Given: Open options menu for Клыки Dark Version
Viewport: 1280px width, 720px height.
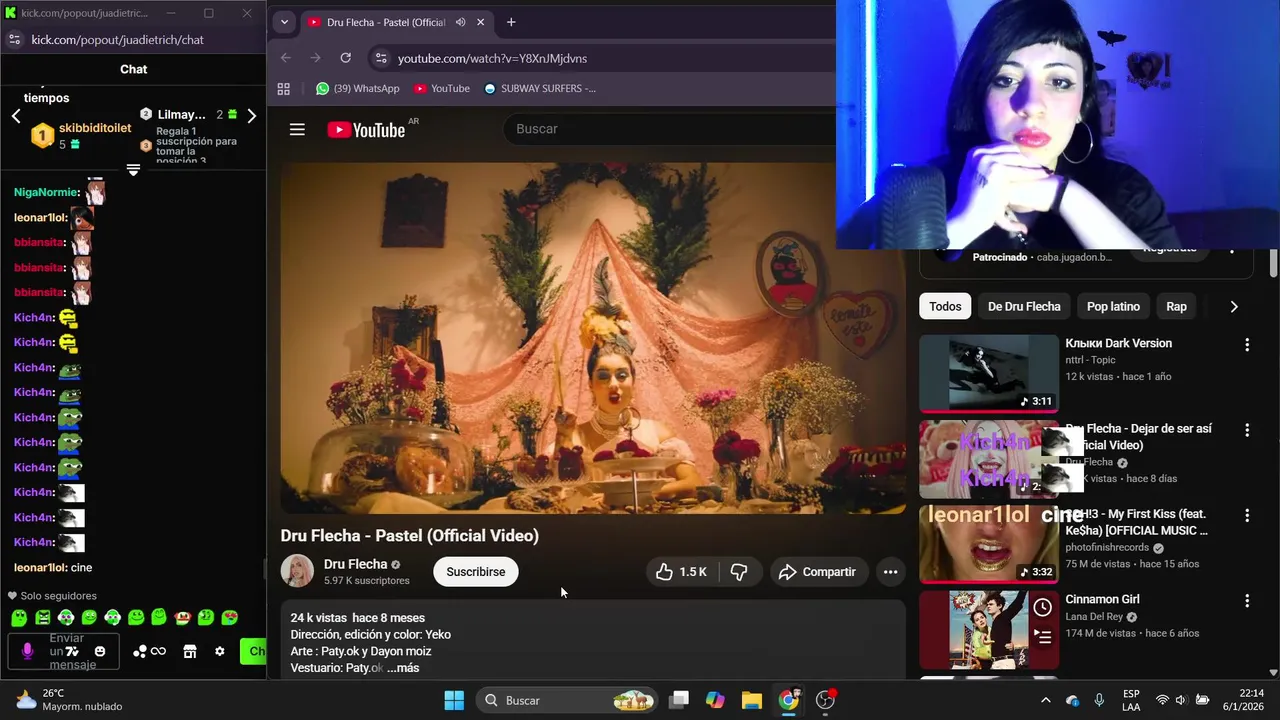Looking at the screenshot, I should [1246, 345].
